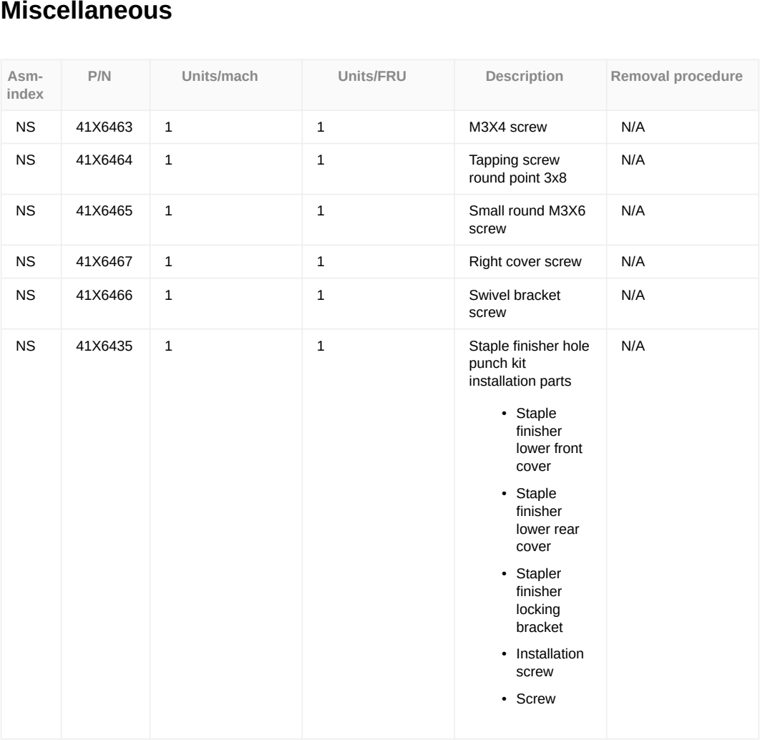Select part number 41X6464
The image size is (760, 740).
(104, 160)
